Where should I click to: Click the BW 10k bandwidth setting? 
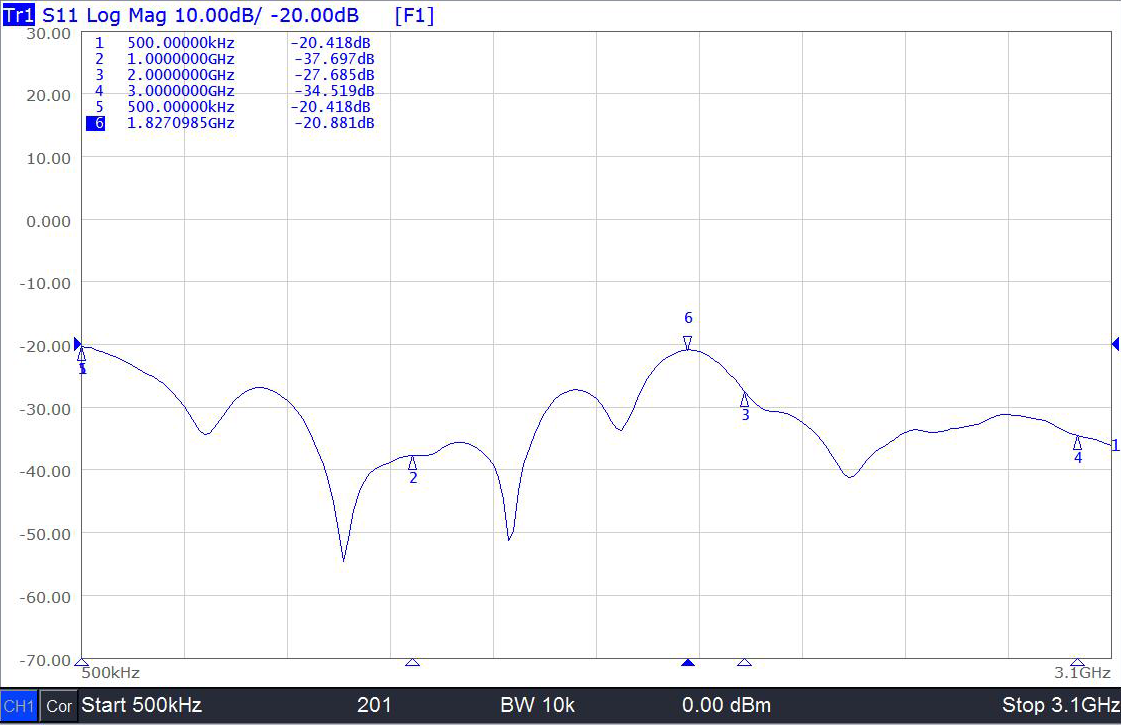coord(537,705)
